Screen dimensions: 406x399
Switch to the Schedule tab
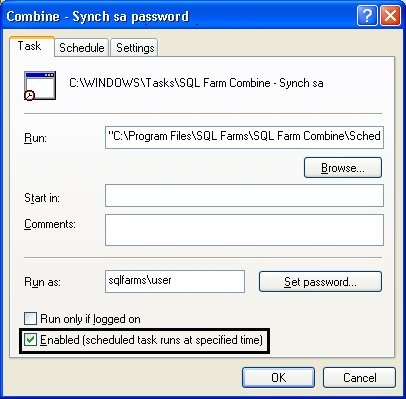click(x=82, y=48)
